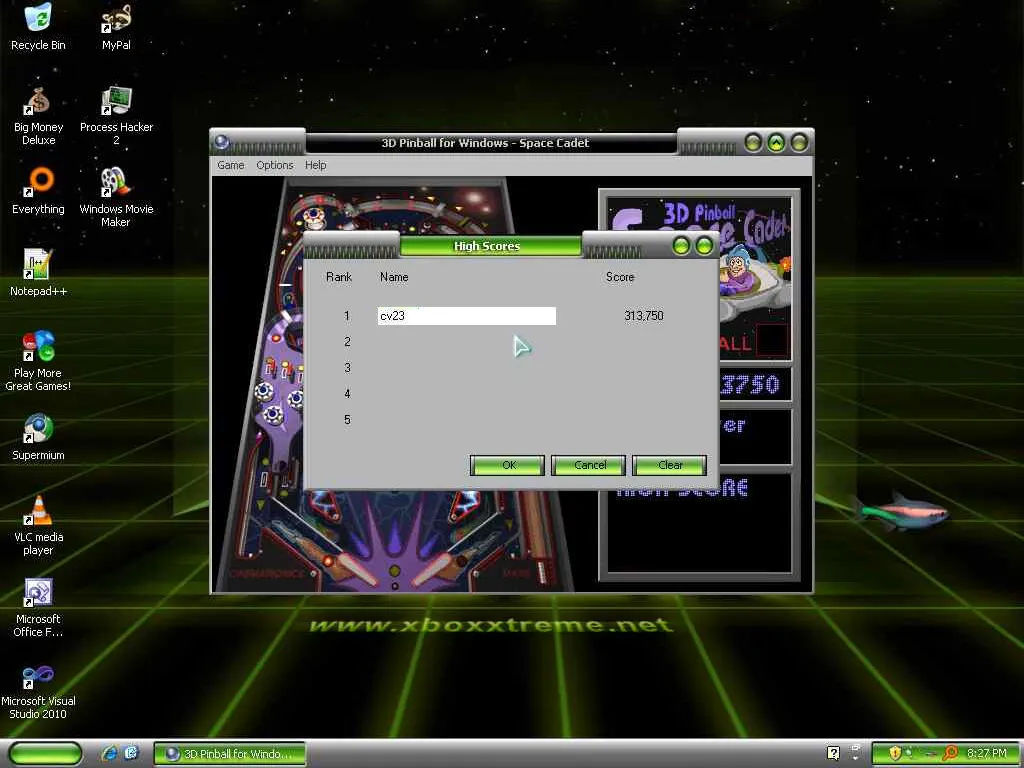
Task: Select the Supermium browser desktop icon
Action: 38,437
